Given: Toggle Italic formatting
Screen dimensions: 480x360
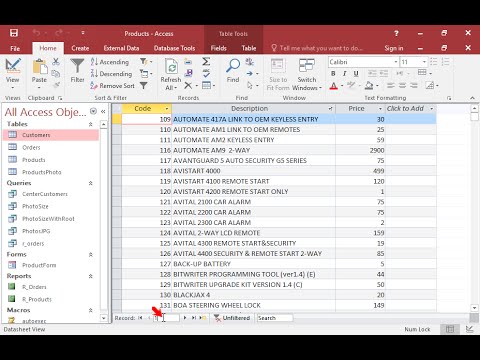Looking at the screenshot, I should point(345,73).
